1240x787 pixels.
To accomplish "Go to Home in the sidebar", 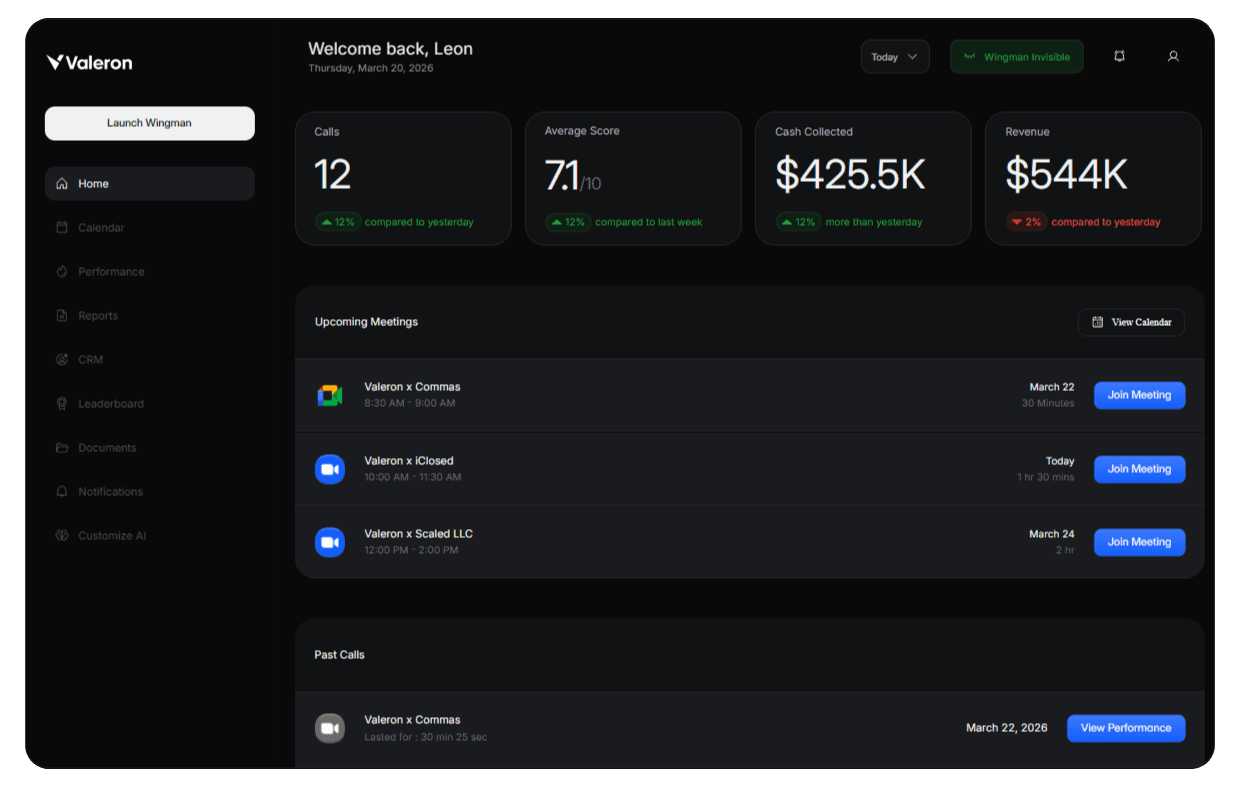I will click(150, 184).
